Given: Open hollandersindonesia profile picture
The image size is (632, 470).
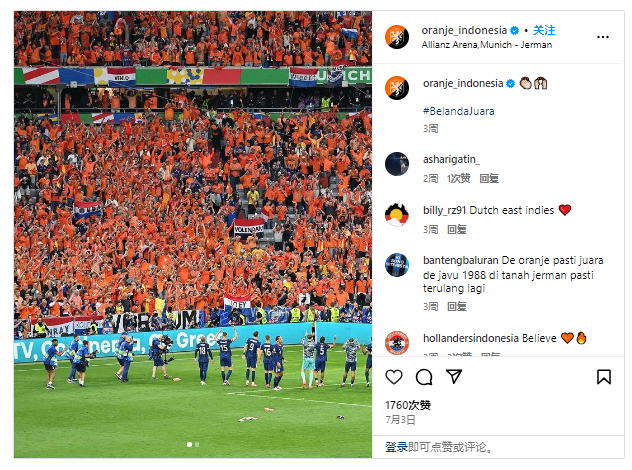Looking at the screenshot, I should click(x=397, y=343).
